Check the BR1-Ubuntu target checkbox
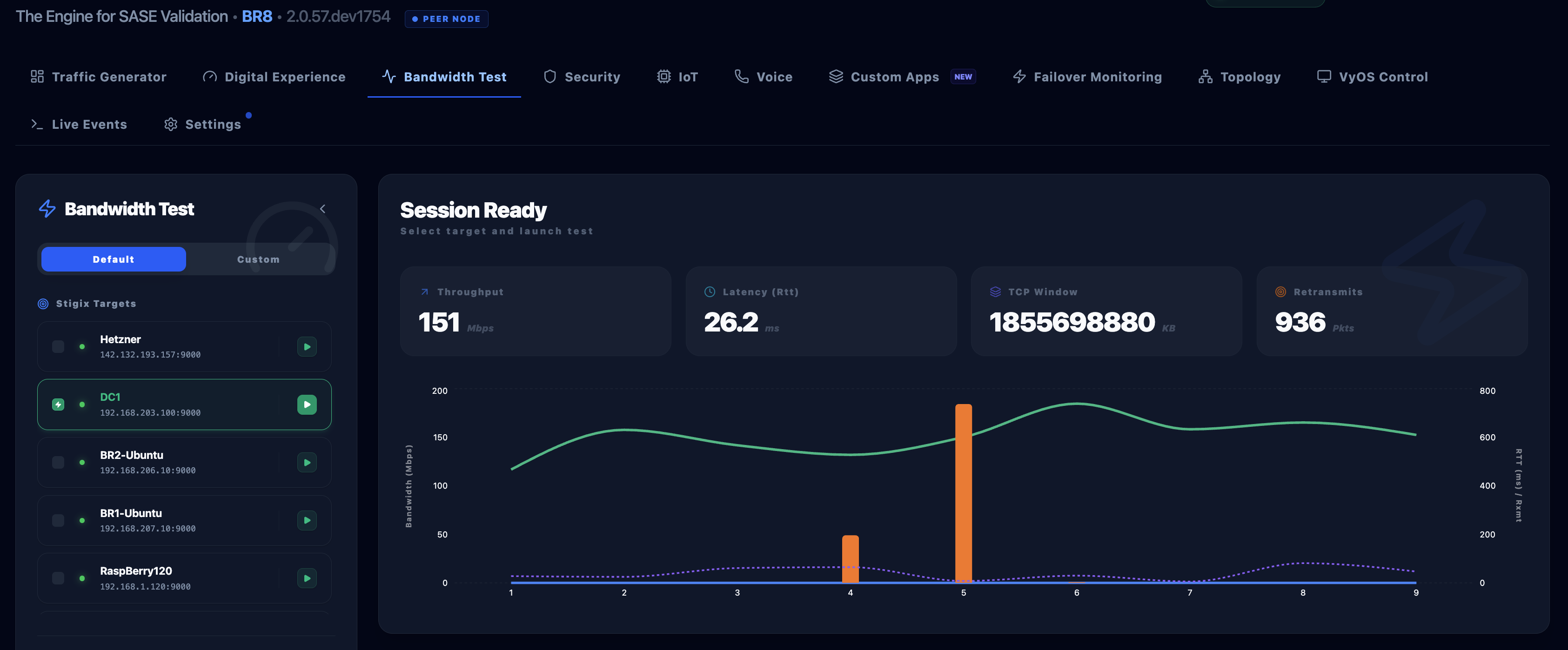Image resolution: width=1568 pixels, height=650 pixels. [x=58, y=520]
